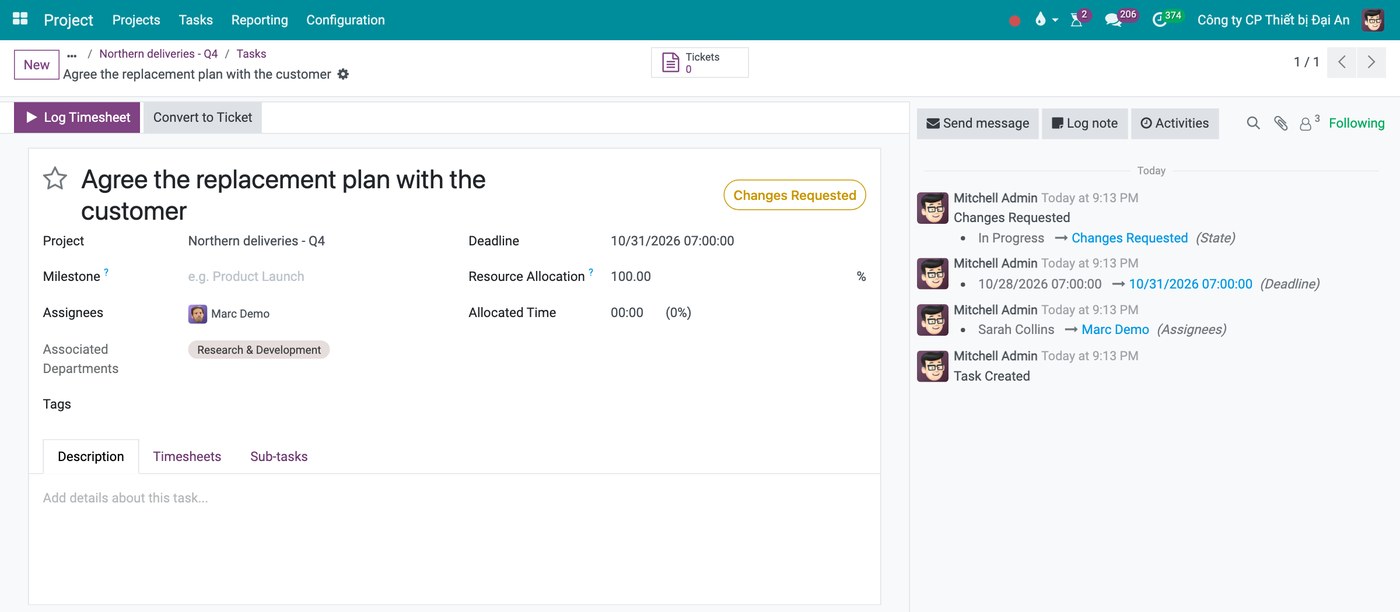Screen dimensions: 1400x612
Task: Click the Today date separator in chatter
Action: click(1151, 171)
